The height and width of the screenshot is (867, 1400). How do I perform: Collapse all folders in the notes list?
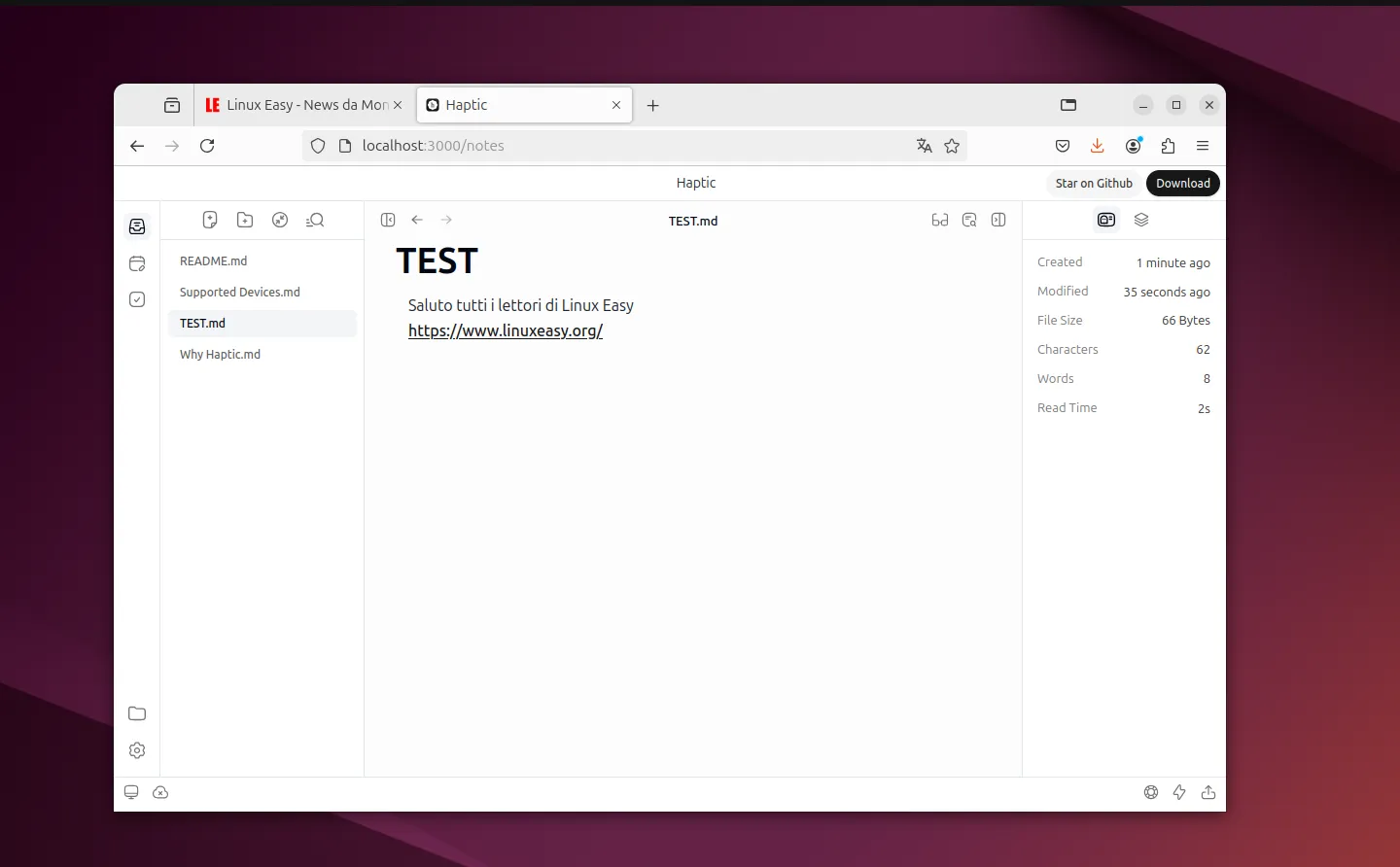click(x=280, y=221)
